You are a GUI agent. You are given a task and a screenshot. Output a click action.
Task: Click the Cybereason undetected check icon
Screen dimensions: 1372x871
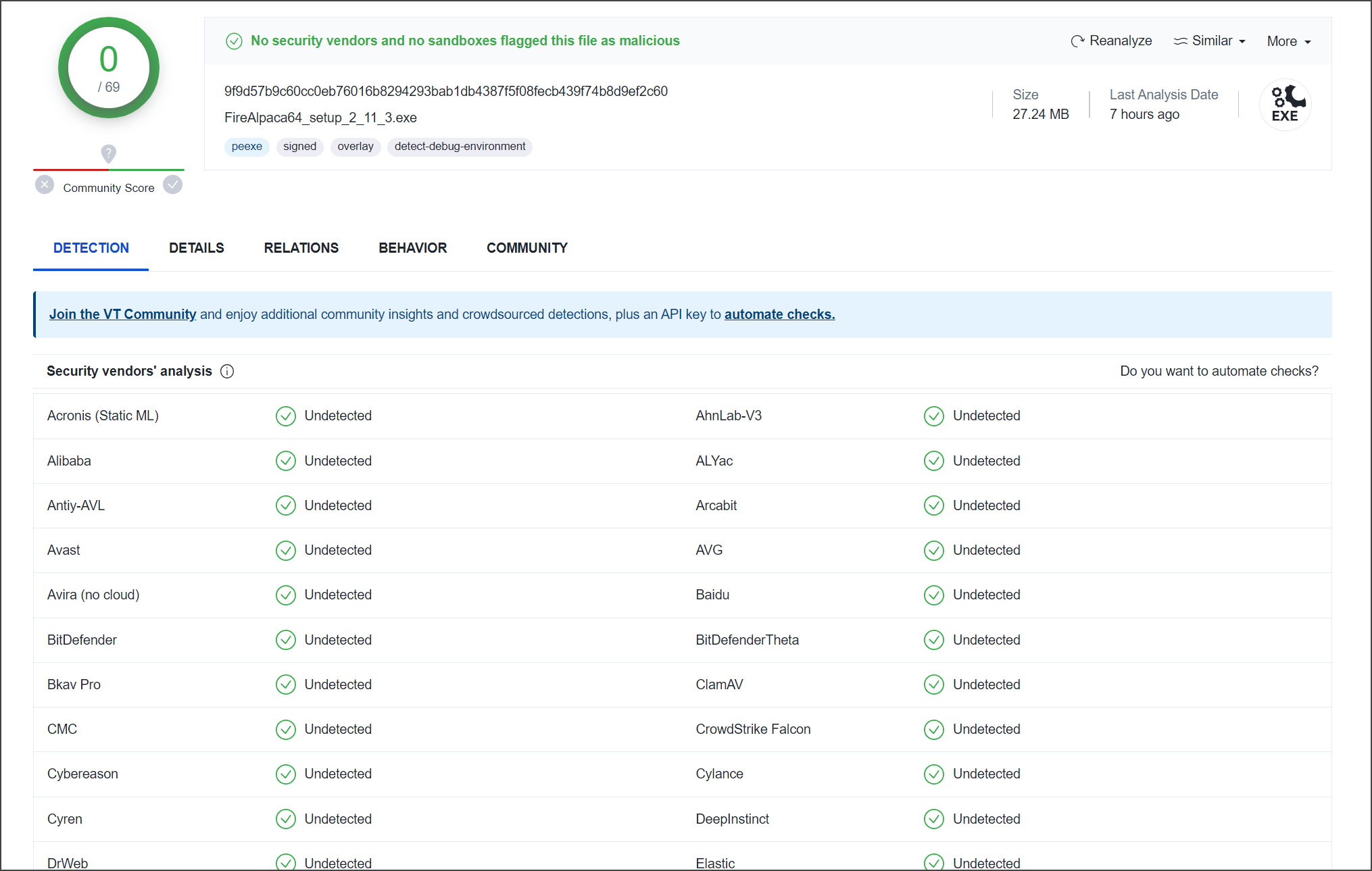[286, 774]
